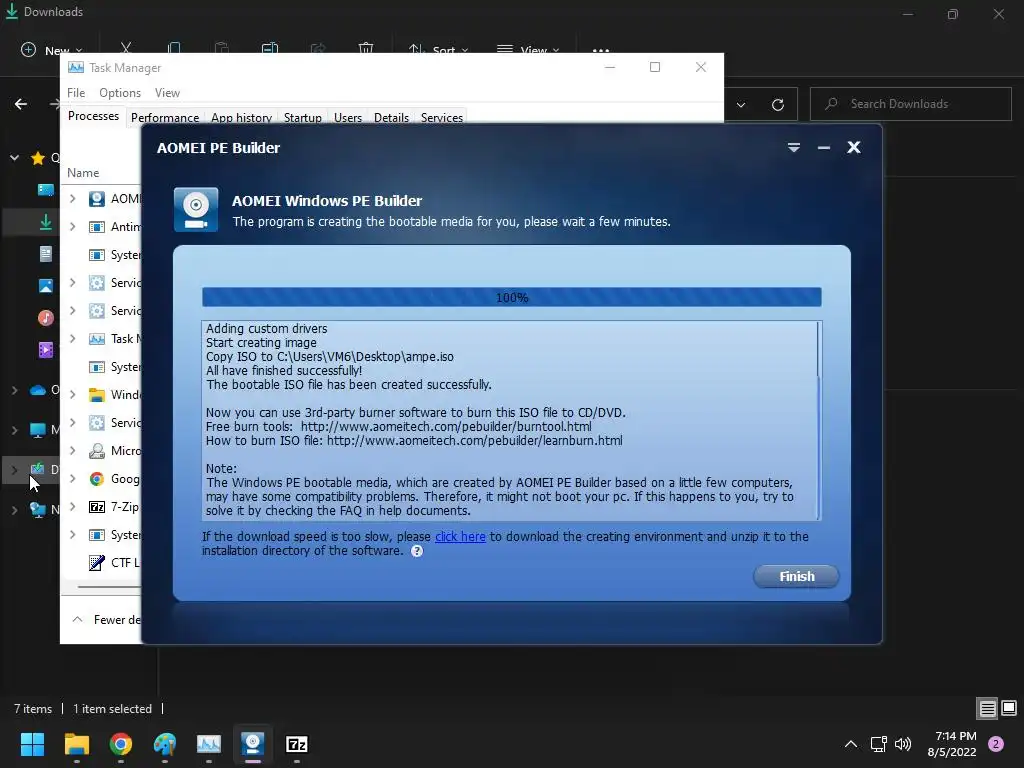Click 'Copy ISO to' log line
Image resolution: width=1024 pixels, height=768 pixels.
[x=330, y=357]
